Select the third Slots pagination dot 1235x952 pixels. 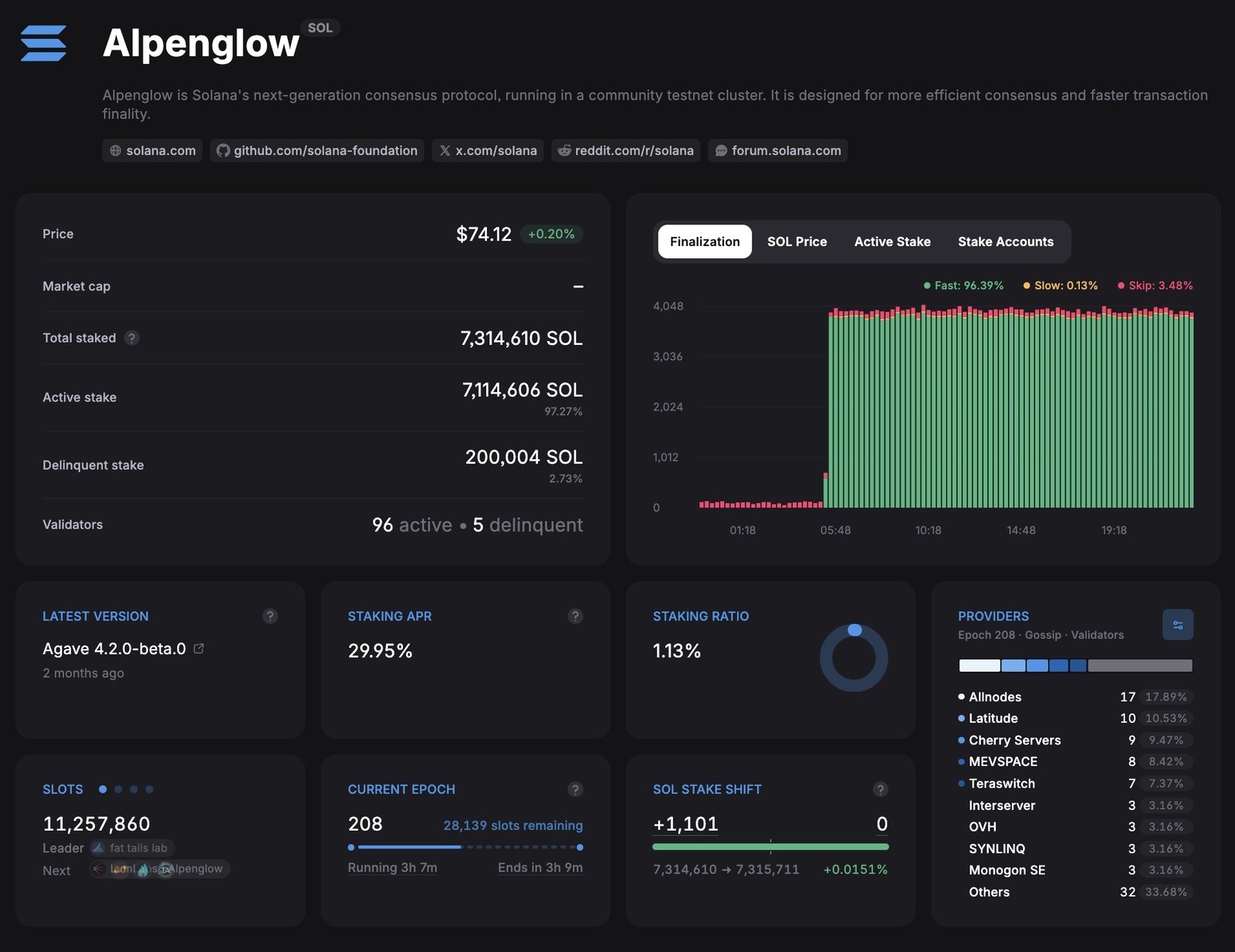[x=134, y=789]
